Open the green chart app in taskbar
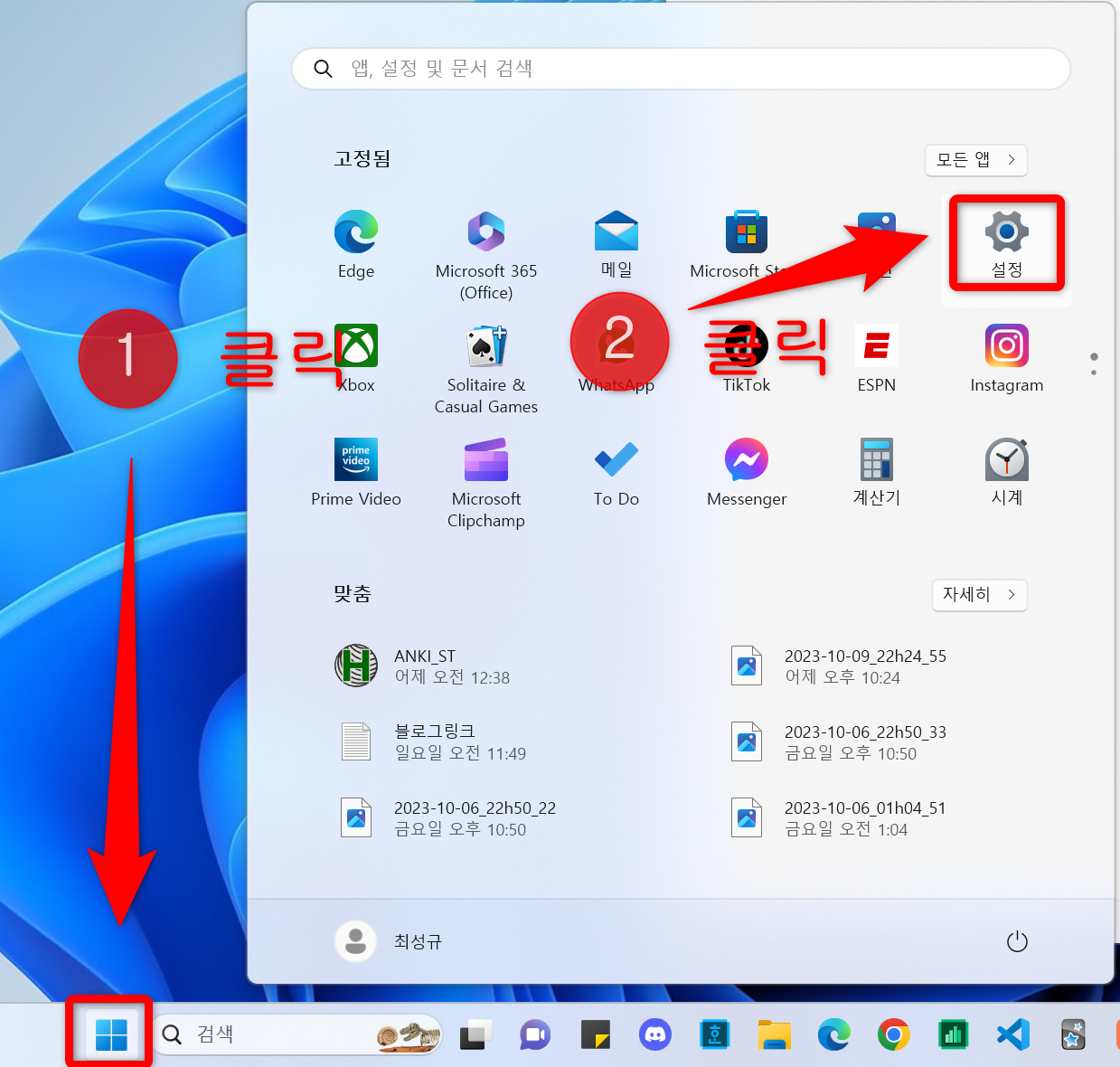This screenshot has width=1120, height=1067. pyautogui.click(x=954, y=1034)
